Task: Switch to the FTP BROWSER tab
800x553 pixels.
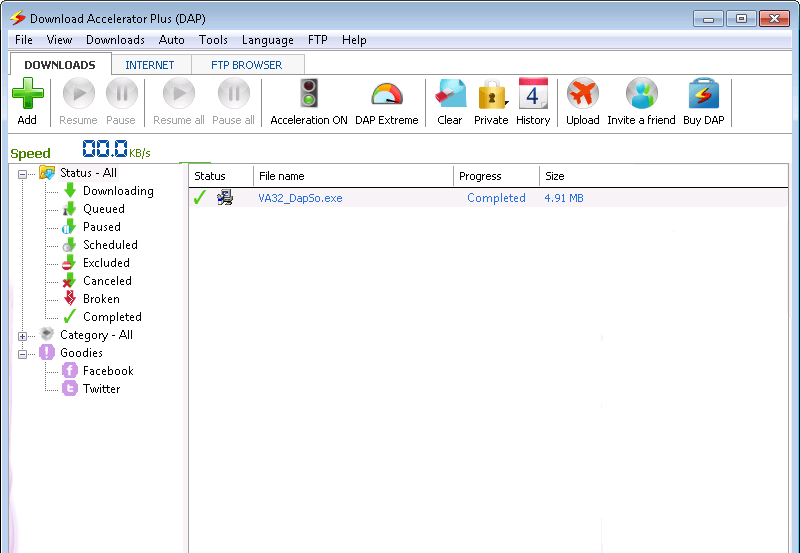Action: click(246, 65)
